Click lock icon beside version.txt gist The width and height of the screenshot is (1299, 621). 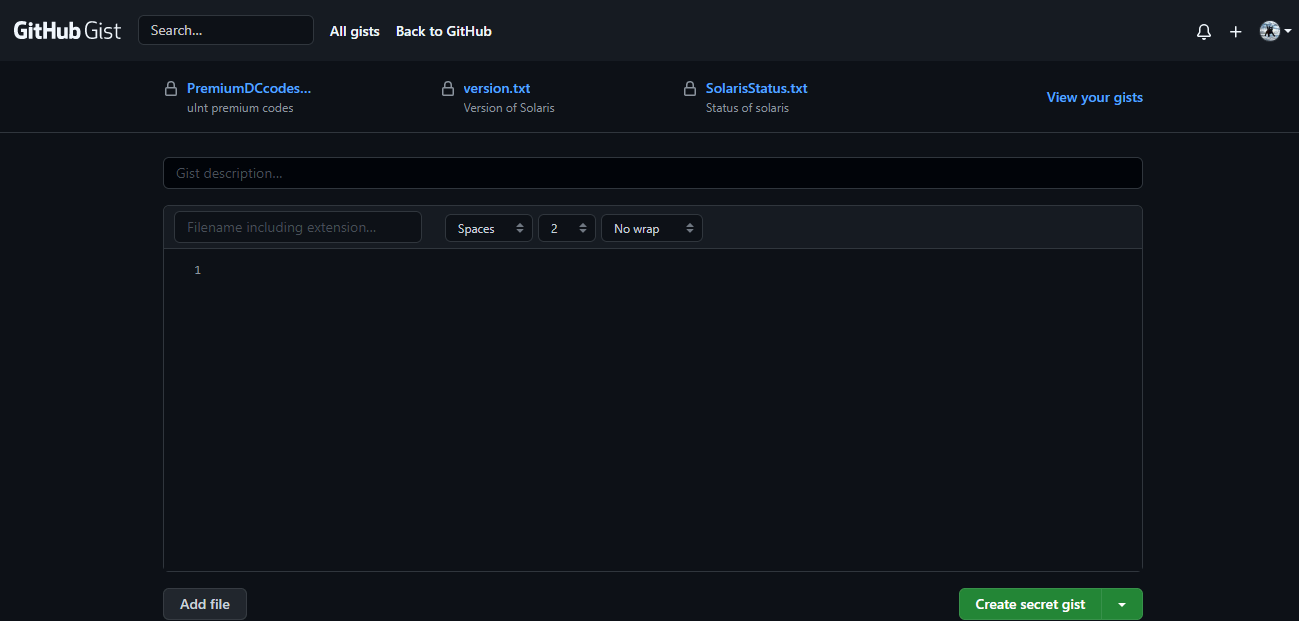click(x=448, y=89)
